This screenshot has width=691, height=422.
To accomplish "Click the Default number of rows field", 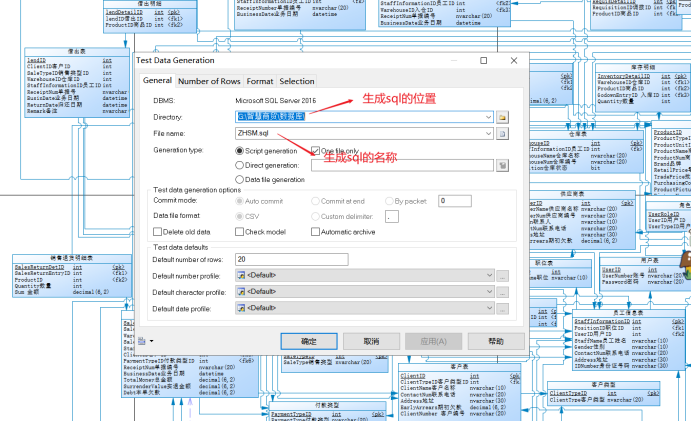I will [x=292, y=259].
